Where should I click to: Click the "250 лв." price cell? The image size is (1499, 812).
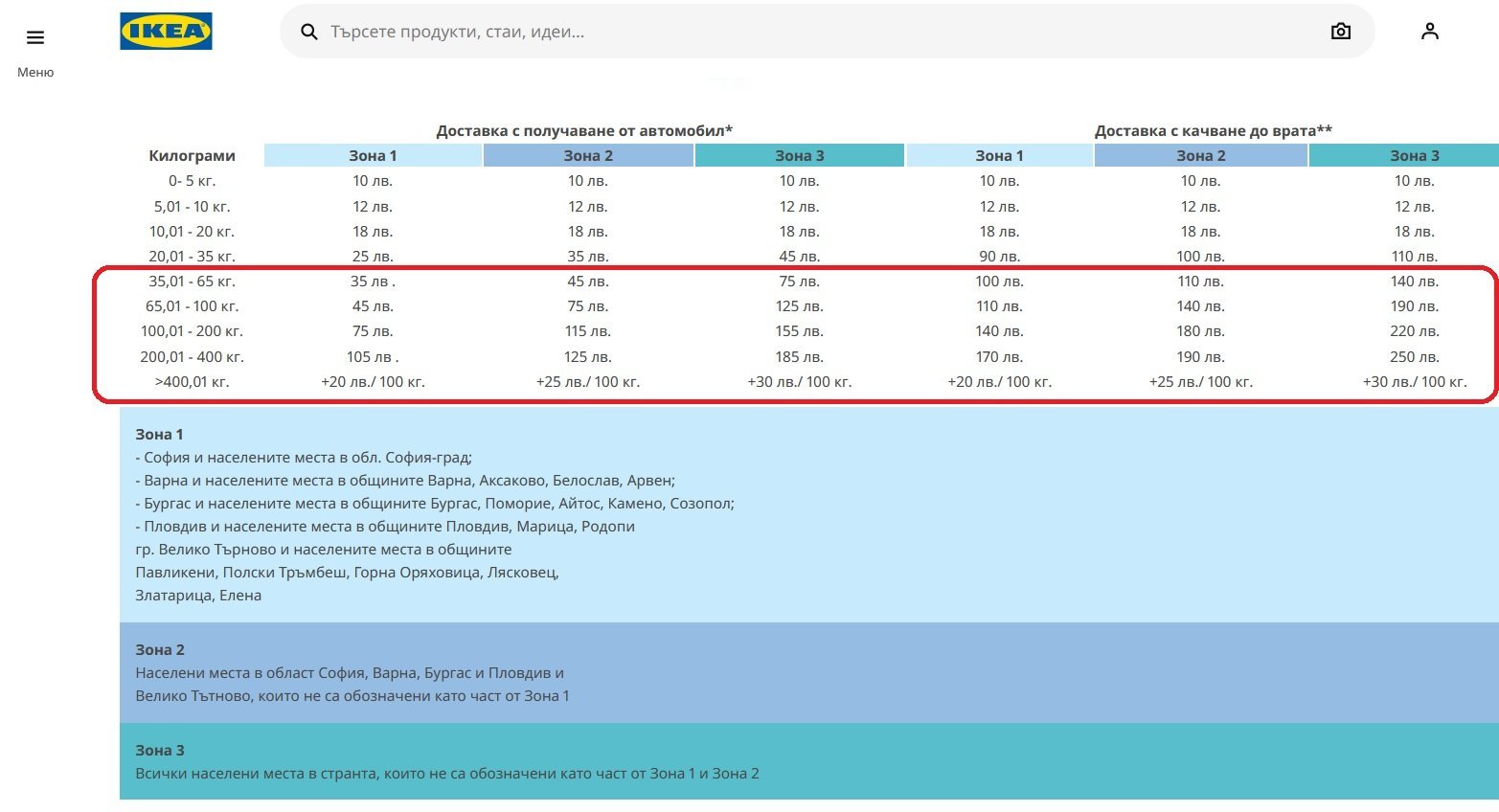(1414, 357)
